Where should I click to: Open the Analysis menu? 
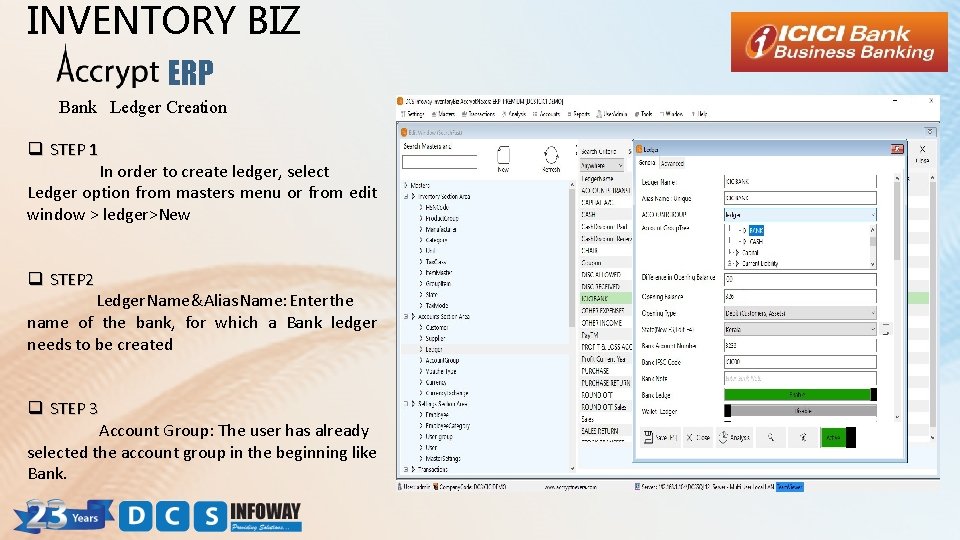coord(514,114)
